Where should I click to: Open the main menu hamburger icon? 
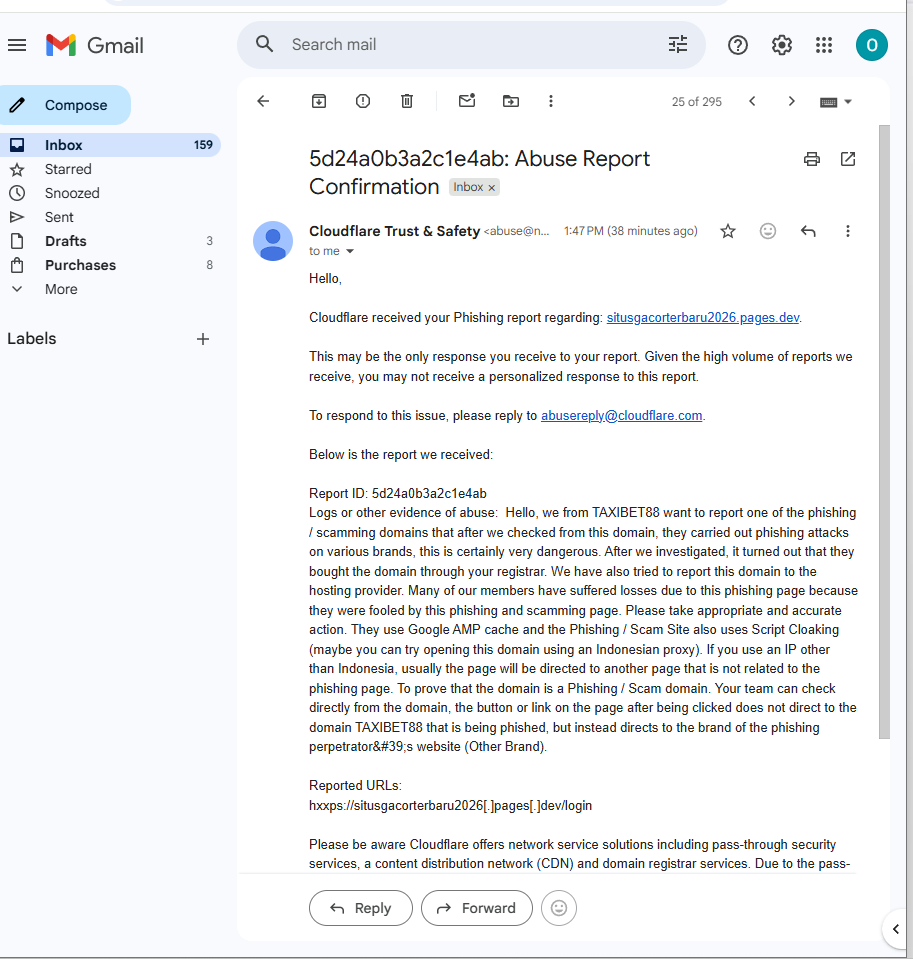[17, 45]
